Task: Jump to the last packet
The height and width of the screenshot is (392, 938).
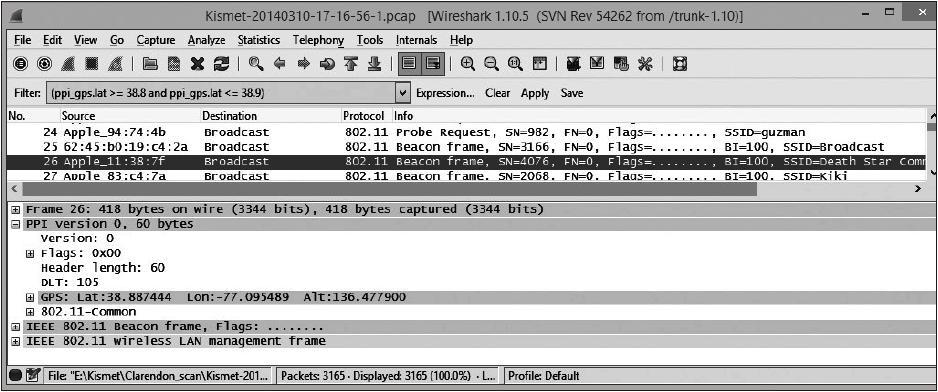Action: (374, 64)
